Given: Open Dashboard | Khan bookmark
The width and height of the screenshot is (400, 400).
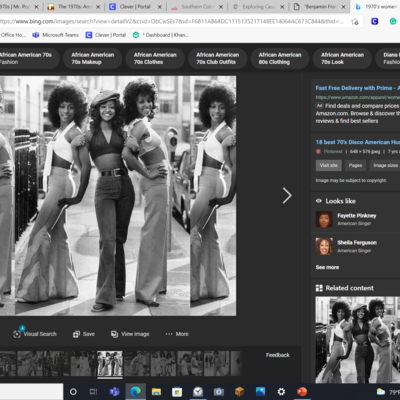Looking at the screenshot, I should (x=161, y=35).
